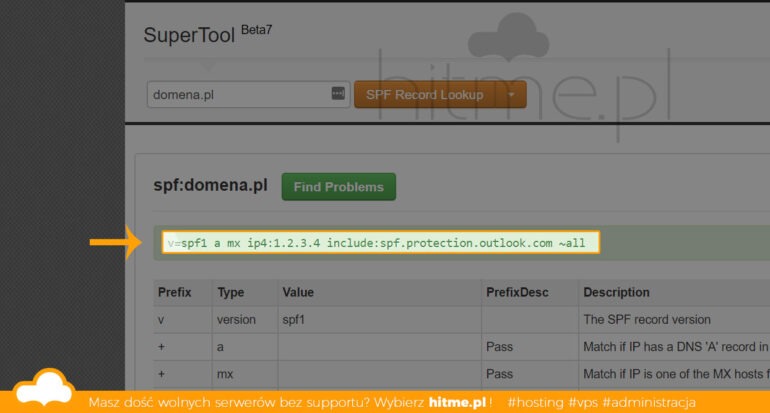Click the DNS 'A' record description text
This screenshot has height=413, width=770.
pos(676,347)
